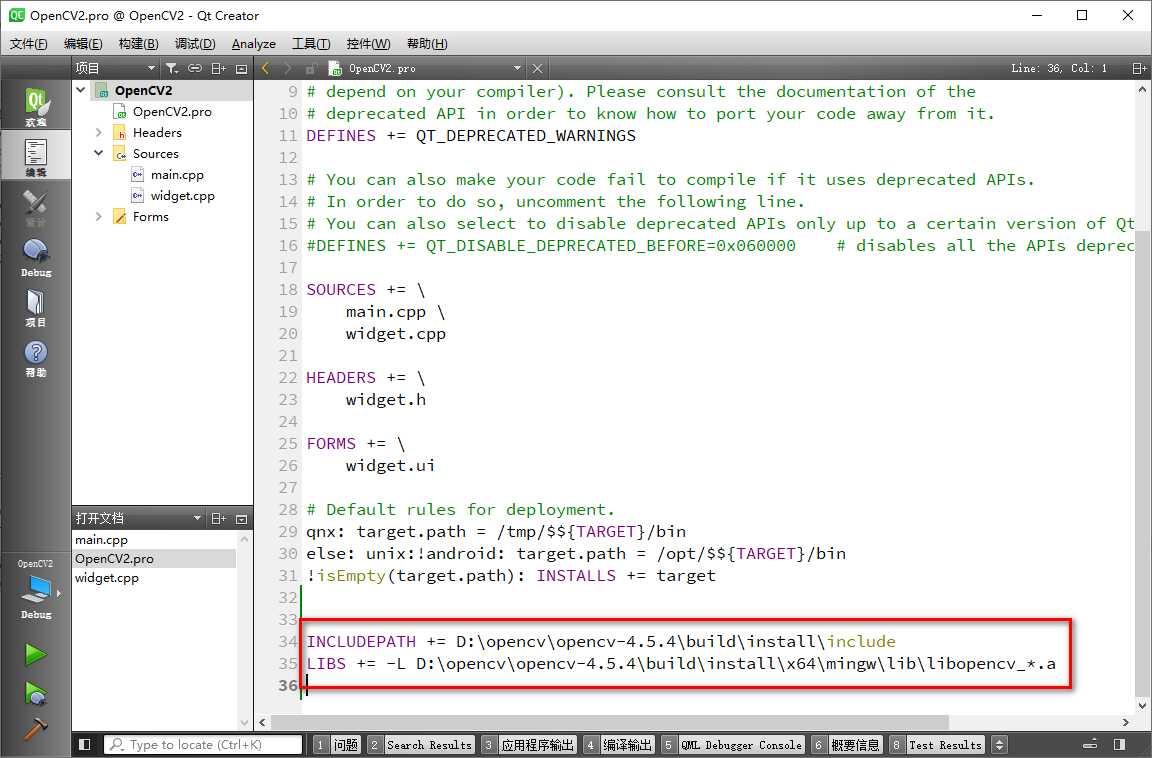Show the Test Results pane
1152x758 pixels.
click(937, 745)
